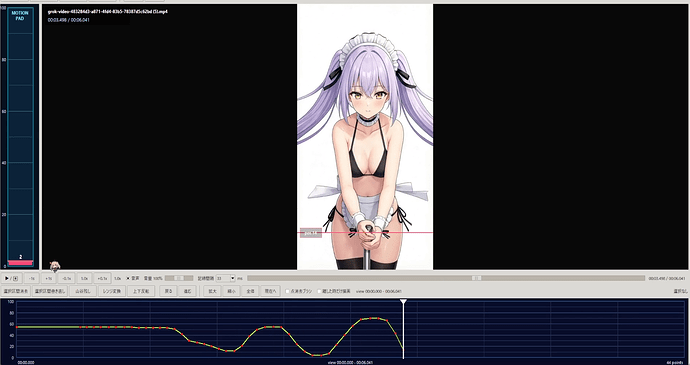690x365 pixels.
Task: Toggle the checkbox next to 1.0x speed label
Action: click(x=128, y=278)
